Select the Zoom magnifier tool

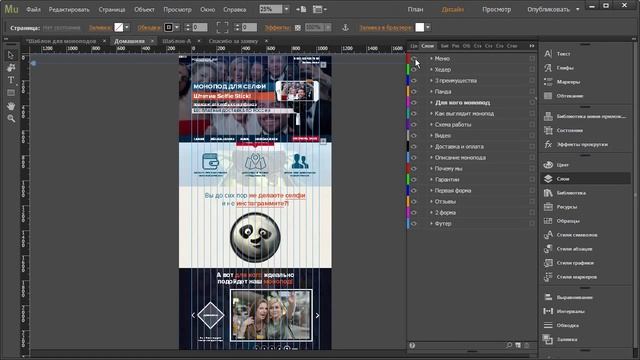click(11, 119)
